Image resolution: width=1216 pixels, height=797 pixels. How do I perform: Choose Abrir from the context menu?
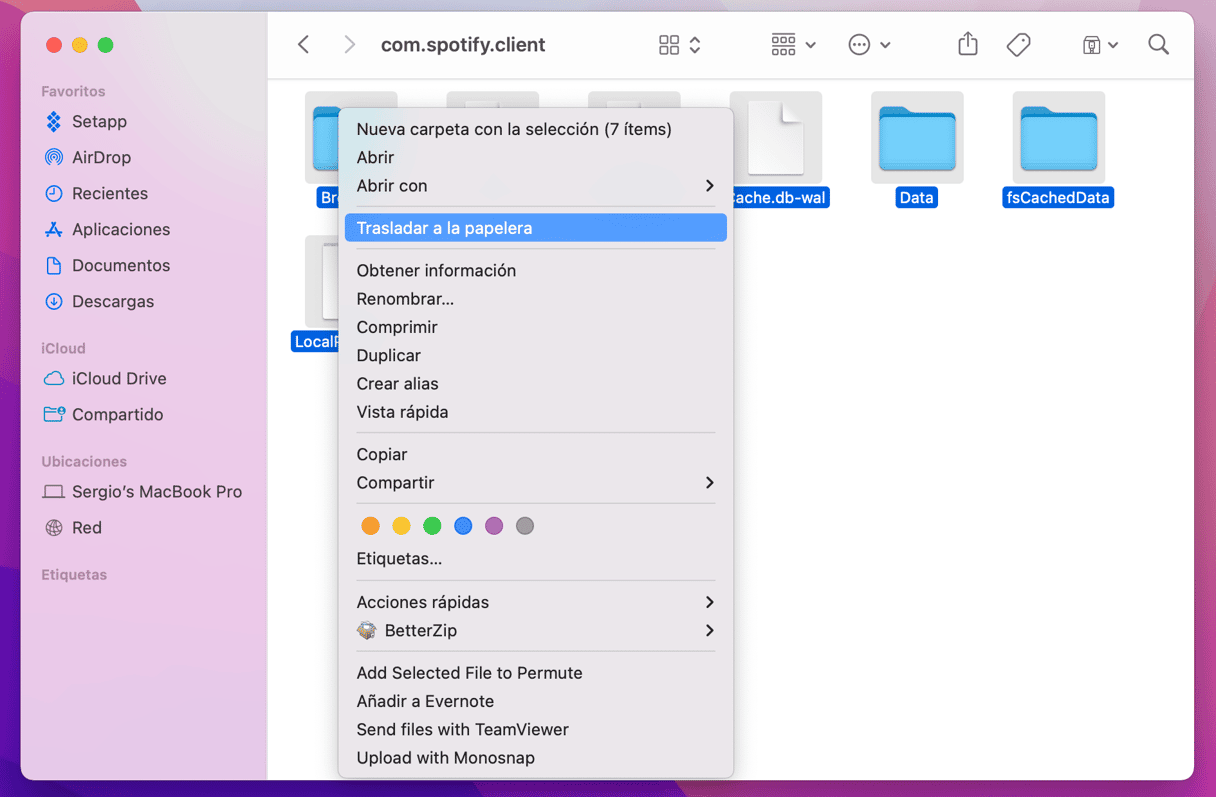[535, 157]
